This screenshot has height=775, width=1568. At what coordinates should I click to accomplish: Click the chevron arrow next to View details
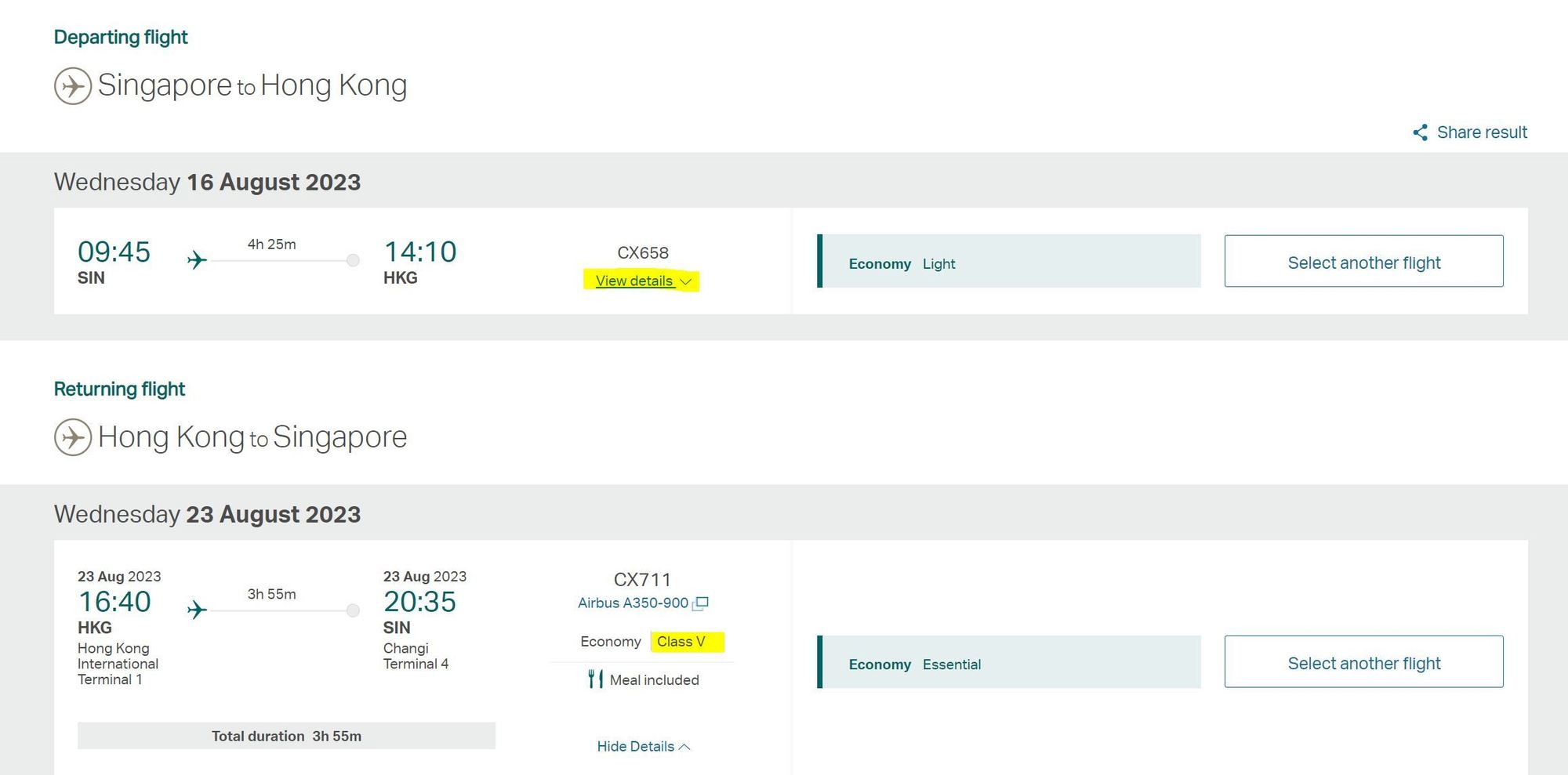pyautogui.click(x=685, y=282)
